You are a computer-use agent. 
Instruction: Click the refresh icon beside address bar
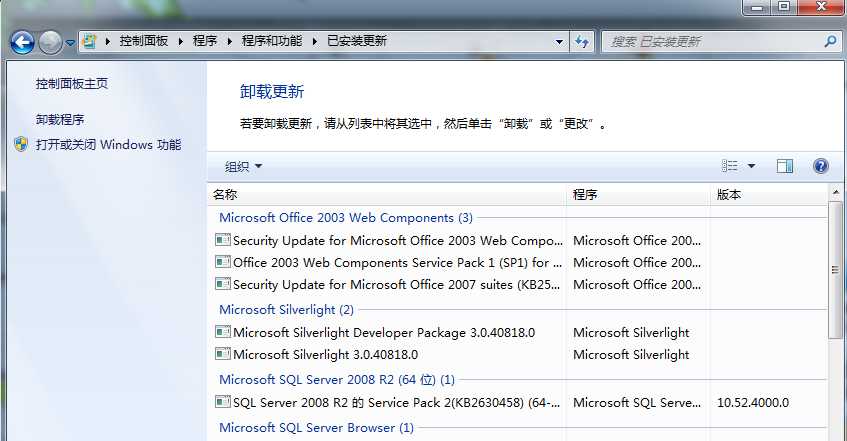pyautogui.click(x=582, y=41)
